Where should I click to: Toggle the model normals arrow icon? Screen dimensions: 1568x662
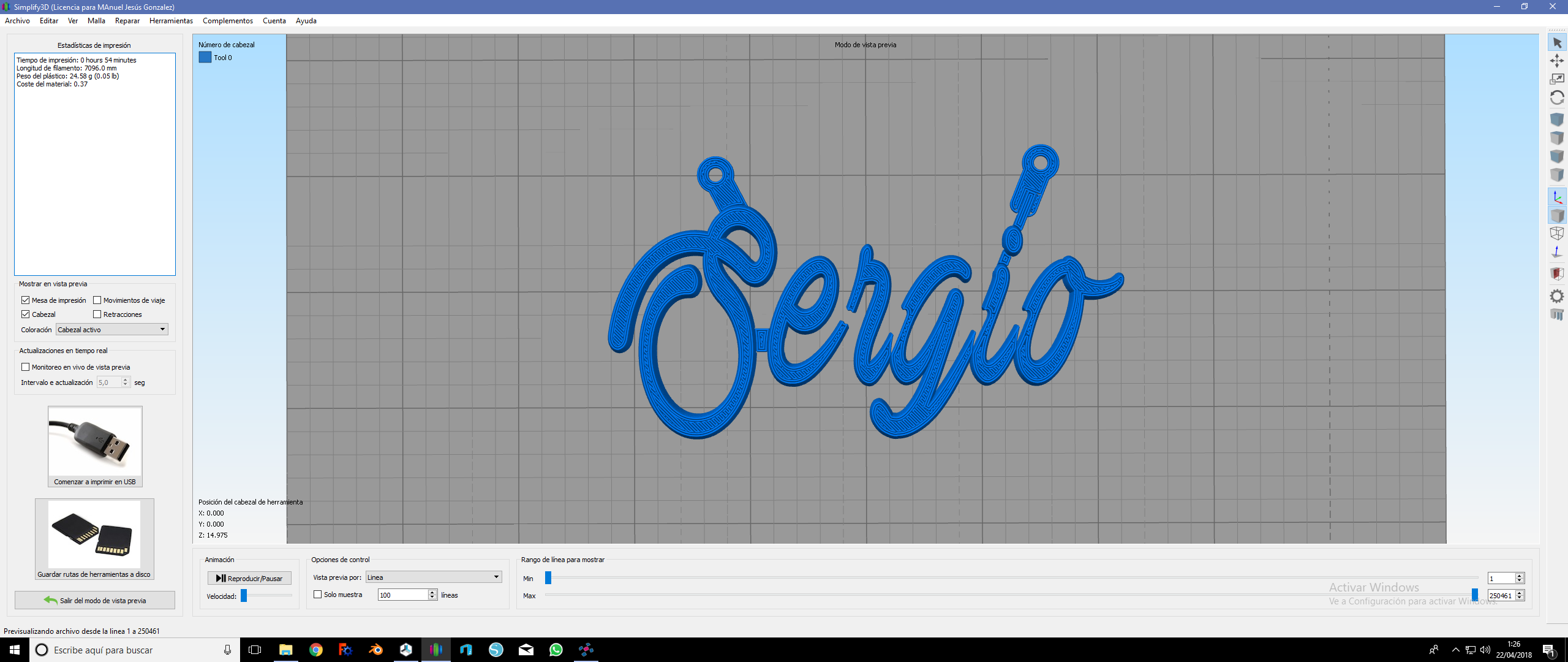click(x=1557, y=252)
